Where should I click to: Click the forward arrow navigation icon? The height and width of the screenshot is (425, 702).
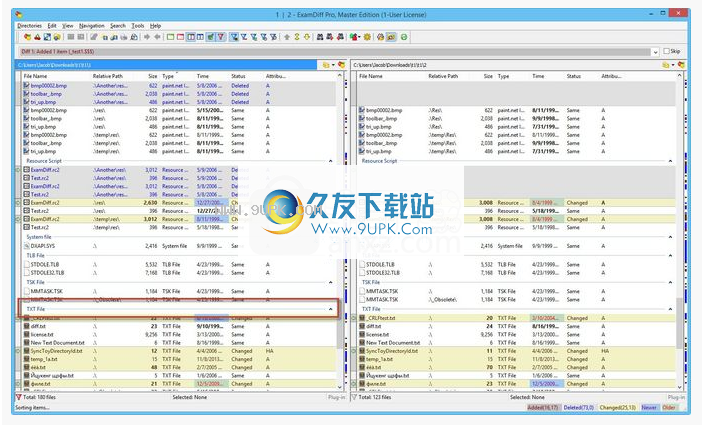pyautogui.click(x=147, y=37)
